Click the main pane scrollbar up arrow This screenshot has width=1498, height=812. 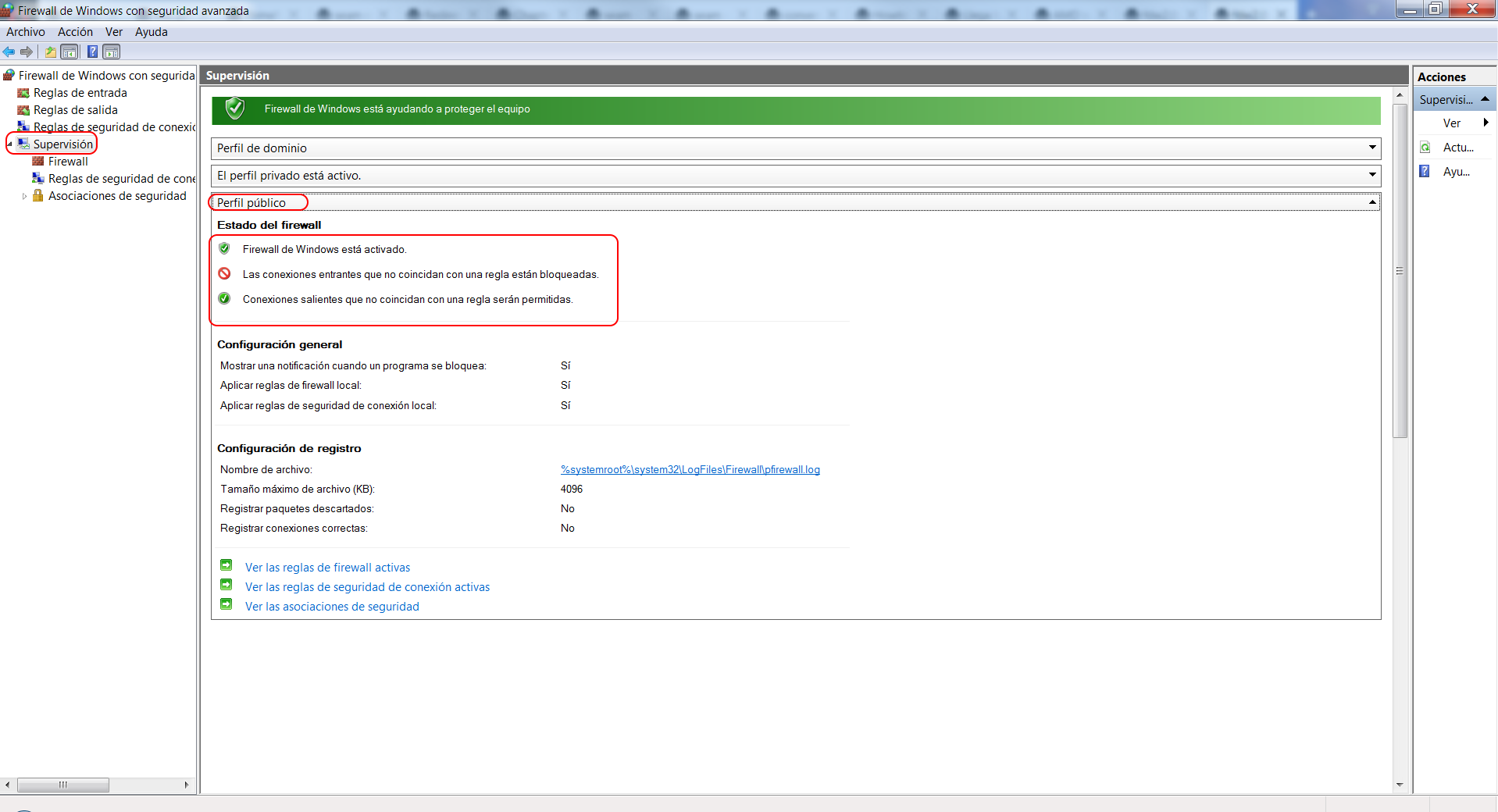click(x=1400, y=94)
